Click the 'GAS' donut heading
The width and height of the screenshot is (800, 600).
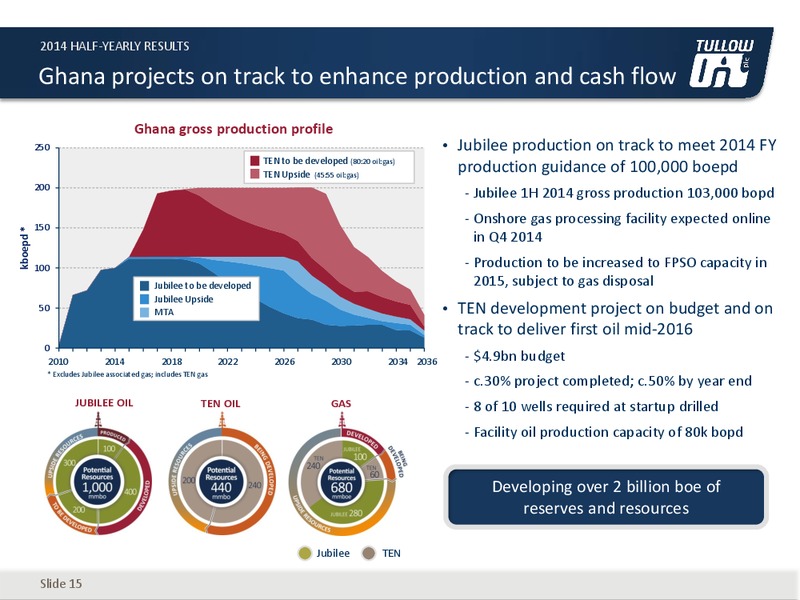click(x=341, y=404)
